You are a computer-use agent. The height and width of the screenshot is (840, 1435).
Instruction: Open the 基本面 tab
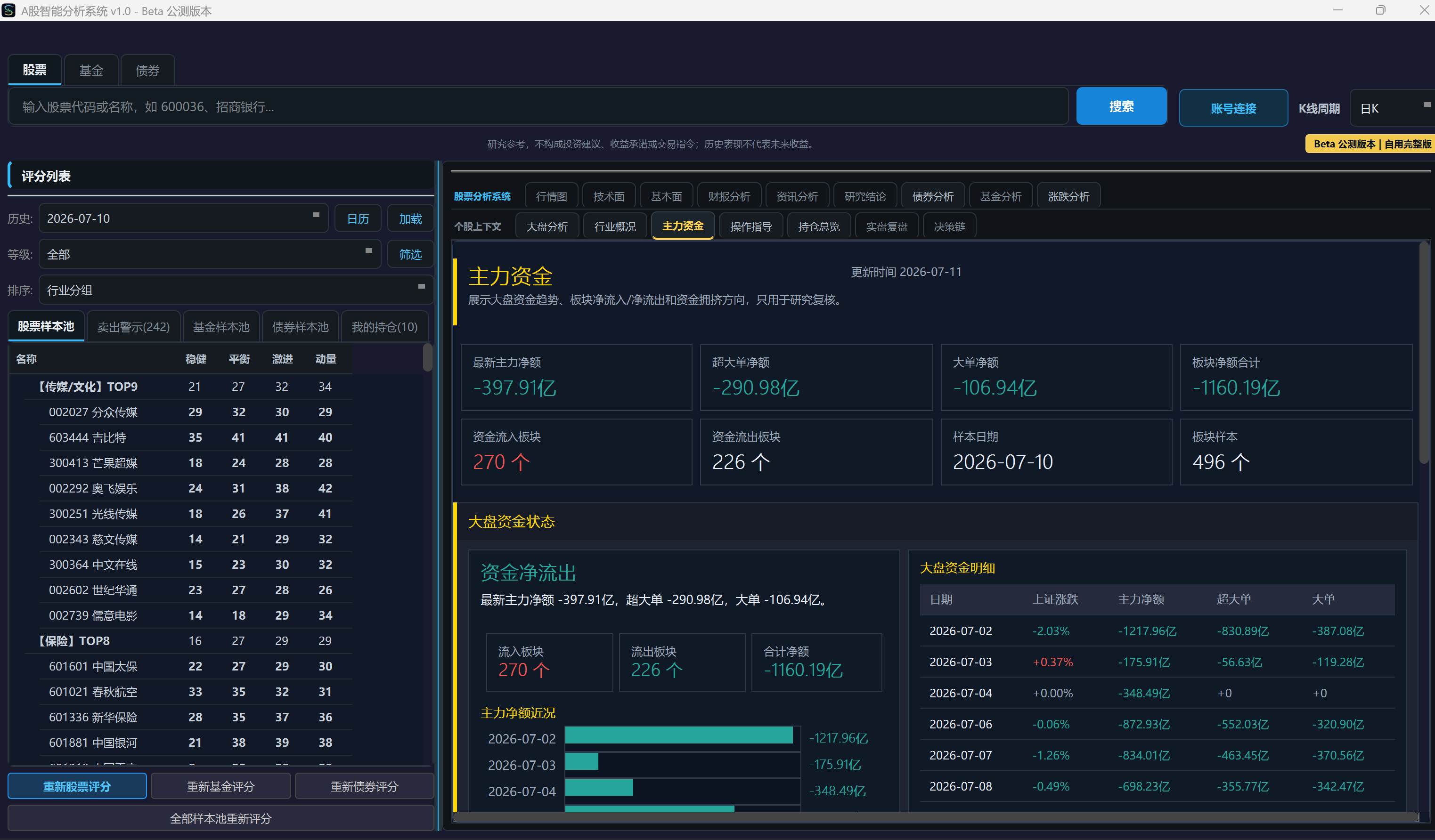[x=666, y=196]
